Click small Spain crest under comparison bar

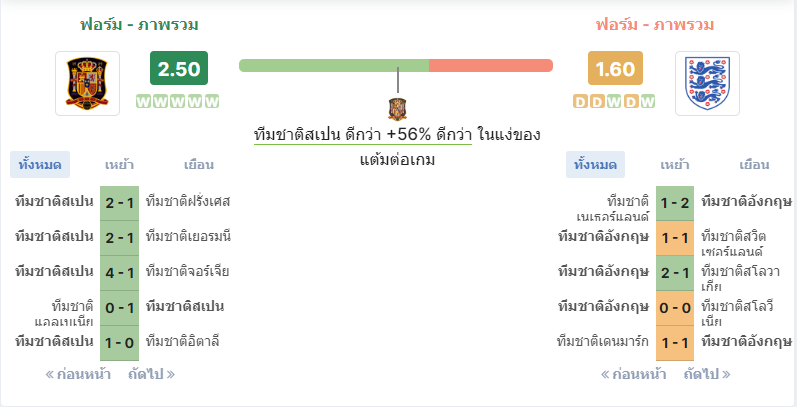(397, 109)
